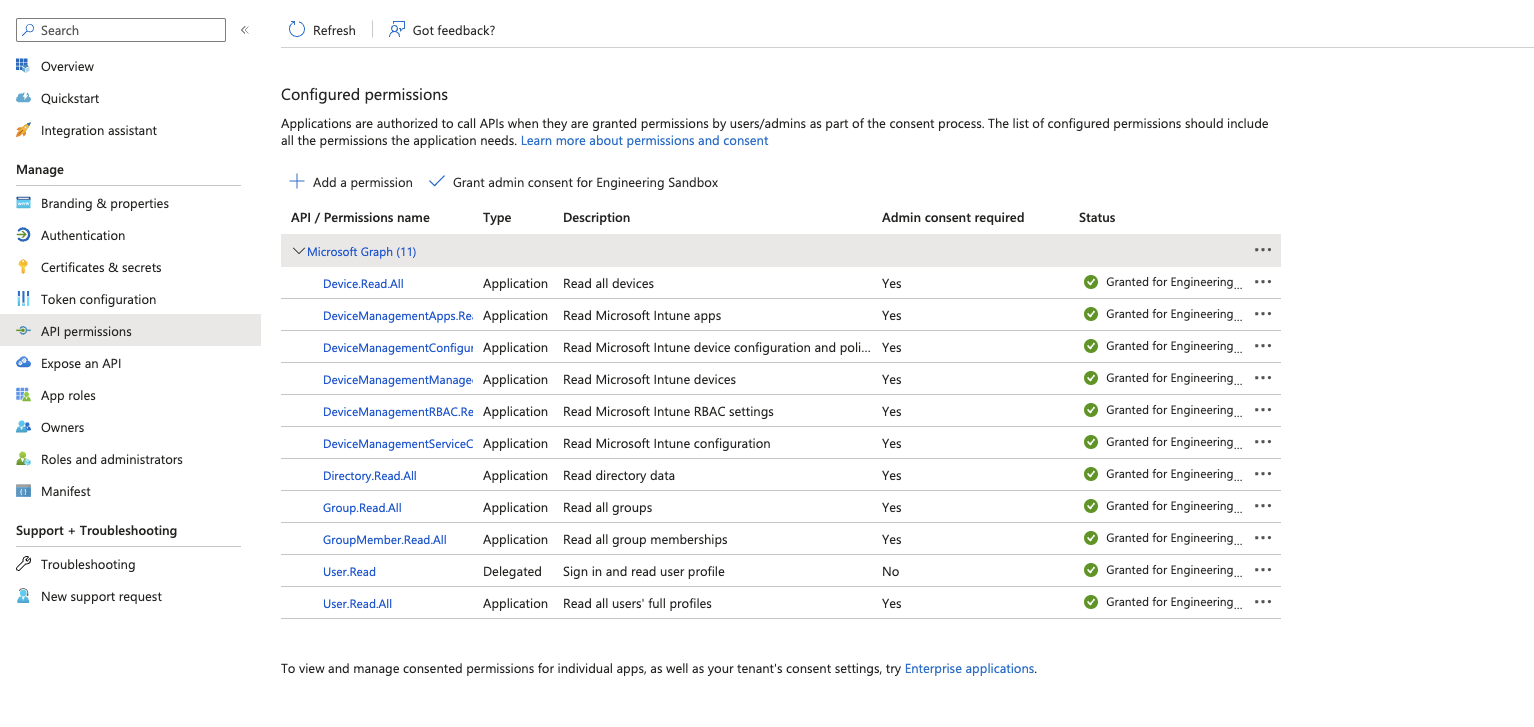Click green granted check icon for User.Read row

coord(1091,570)
